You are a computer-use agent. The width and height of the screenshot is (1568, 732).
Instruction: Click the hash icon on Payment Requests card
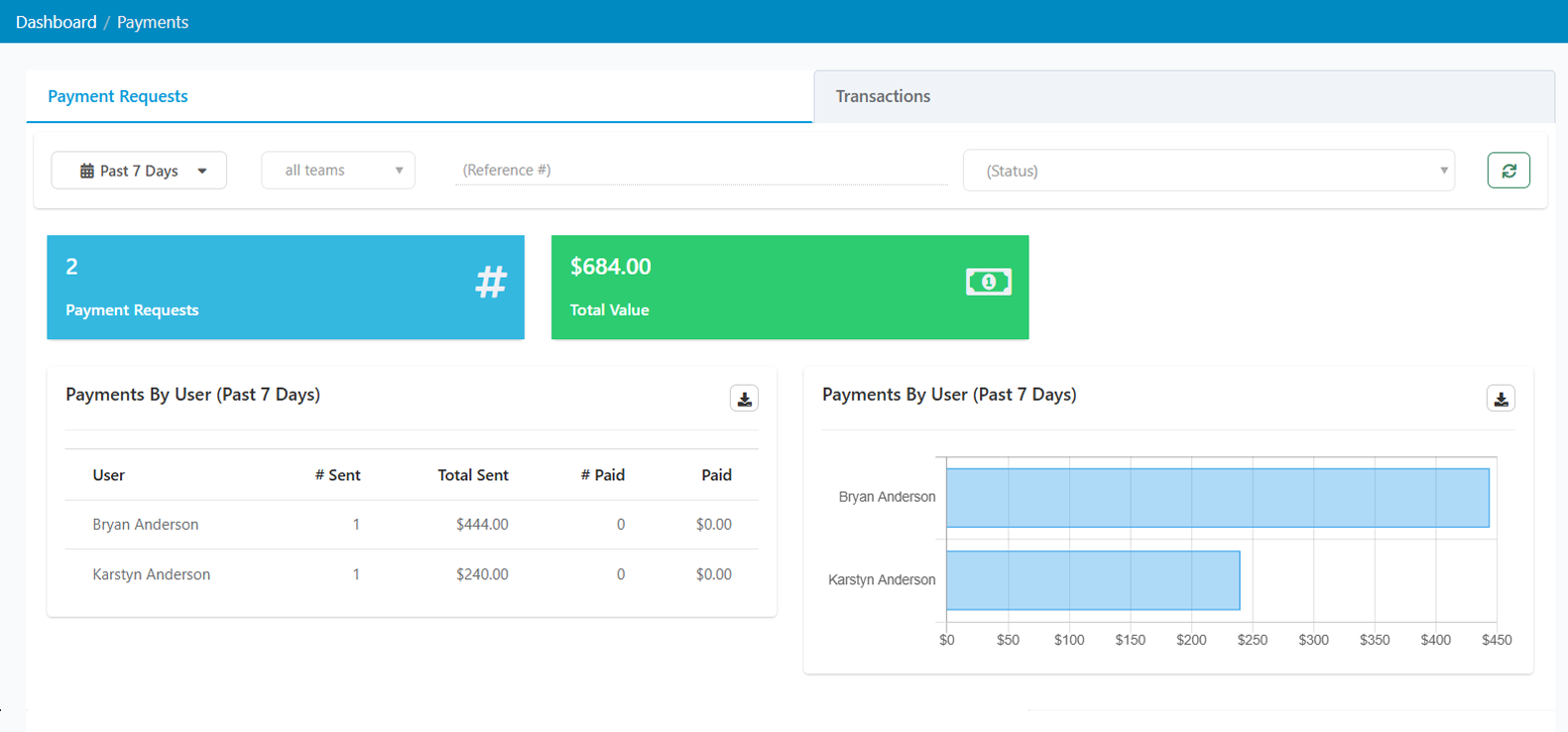[x=491, y=283]
